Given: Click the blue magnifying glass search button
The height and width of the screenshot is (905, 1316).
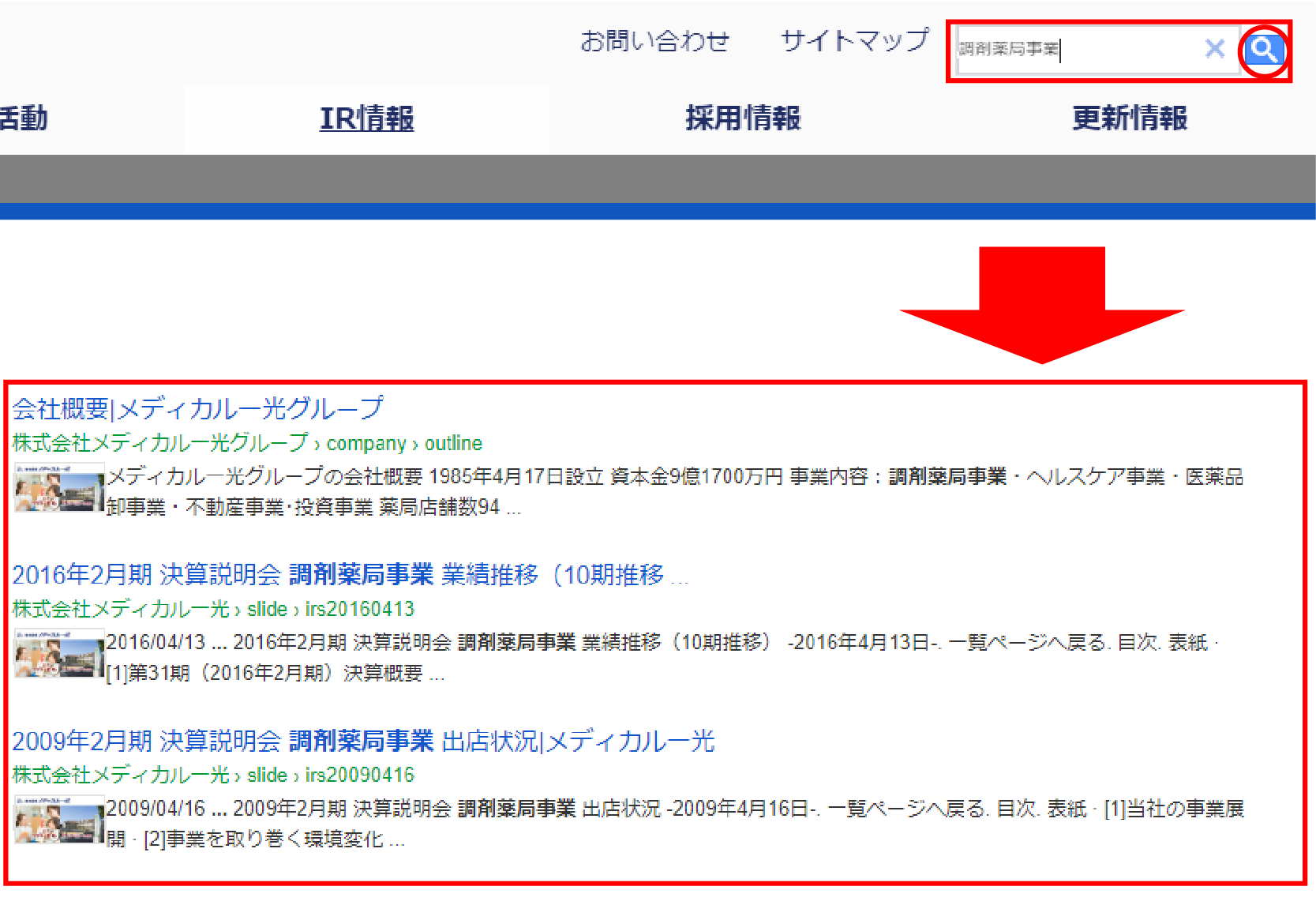Looking at the screenshot, I should 1264,50.
